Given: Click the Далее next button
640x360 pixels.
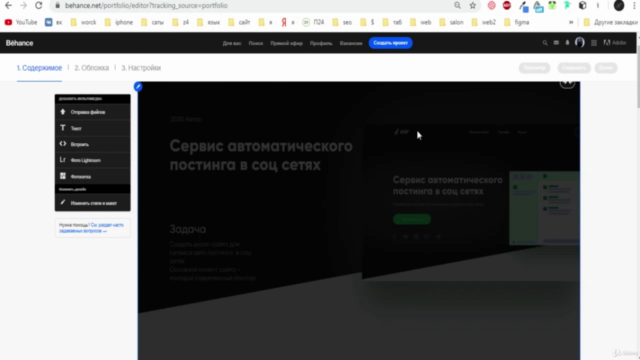Looking at the screenshot, I should pyautogui.click(x=606, y=68).
